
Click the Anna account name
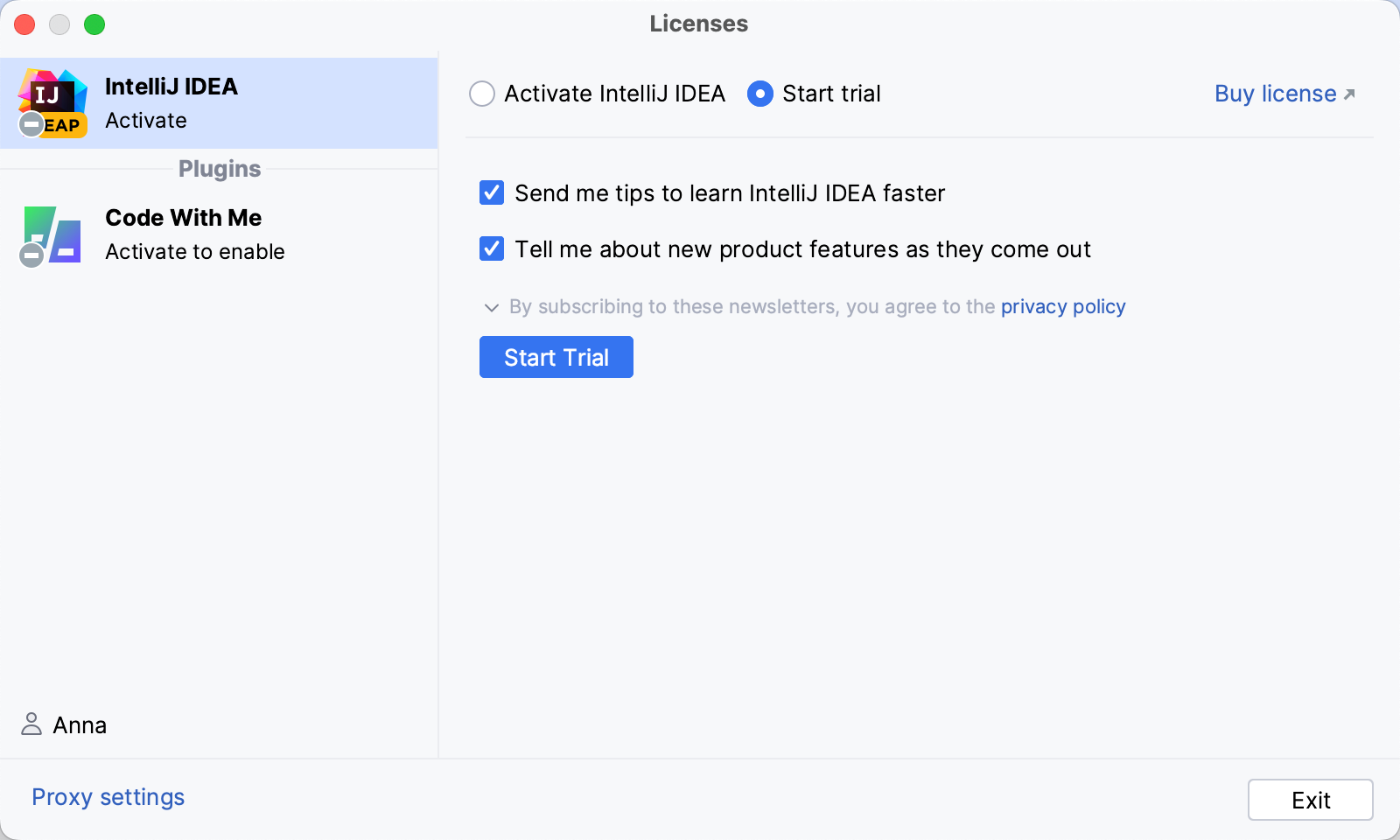pos(80,725)
